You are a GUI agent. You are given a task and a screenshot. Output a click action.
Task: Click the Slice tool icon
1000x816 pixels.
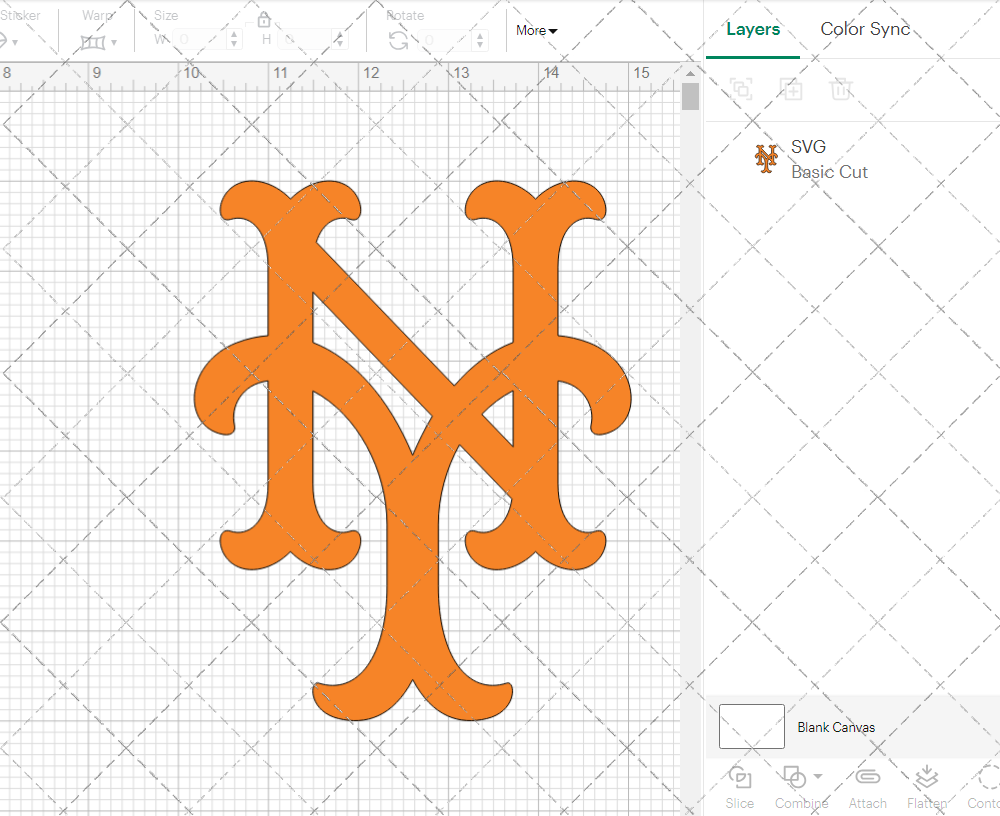(739, 778)
